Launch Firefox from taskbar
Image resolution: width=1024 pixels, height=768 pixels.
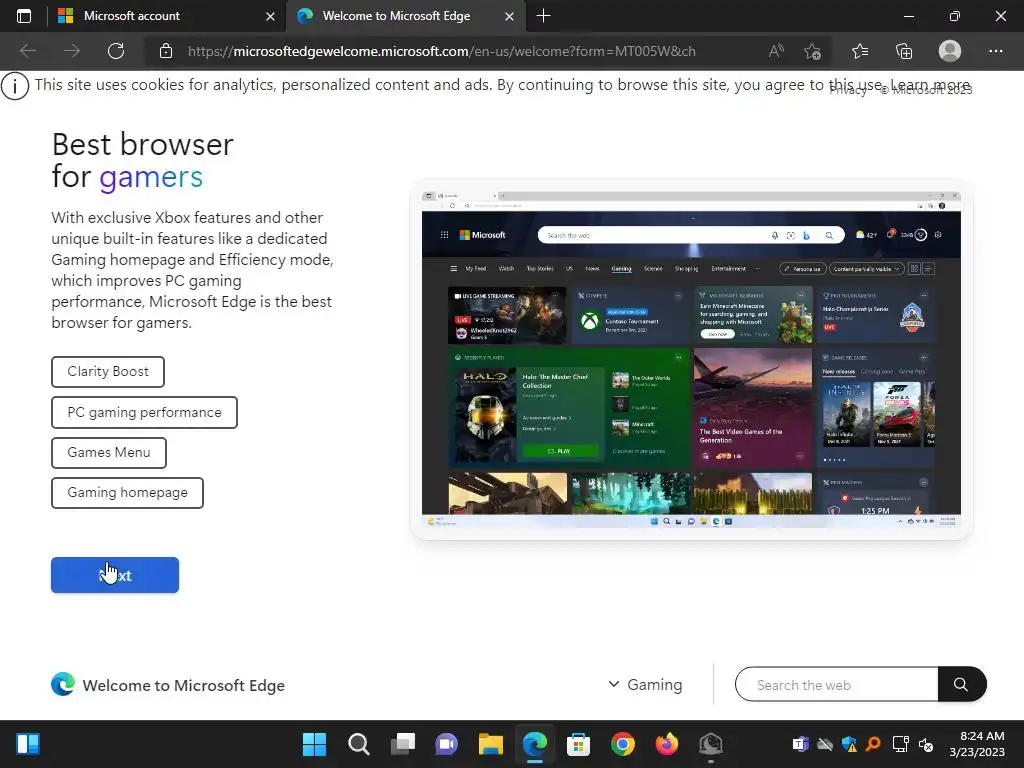(667, 744)
